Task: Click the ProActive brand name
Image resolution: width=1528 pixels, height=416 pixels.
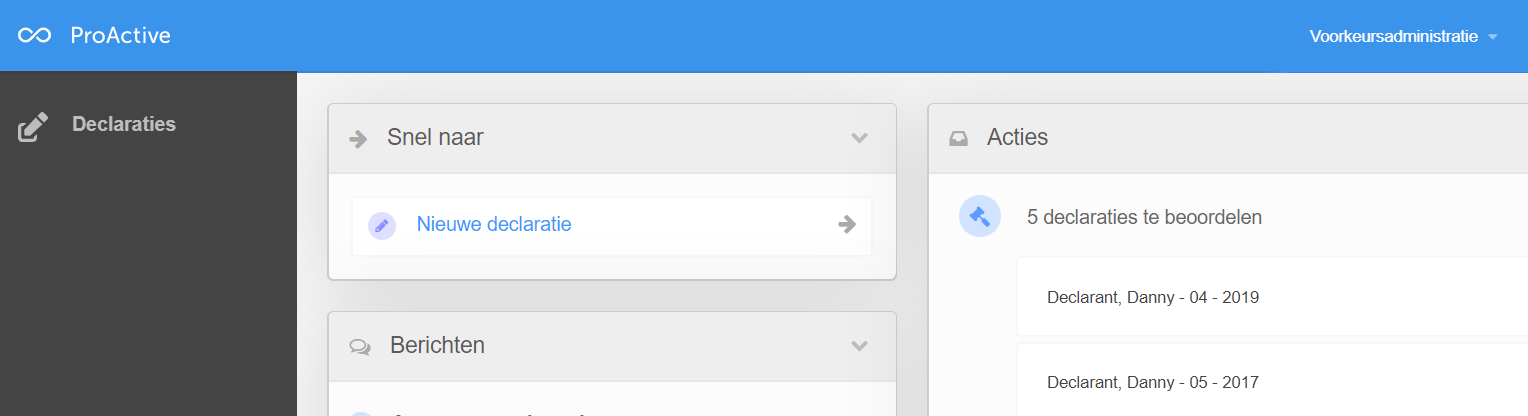Action: point(120,36)
